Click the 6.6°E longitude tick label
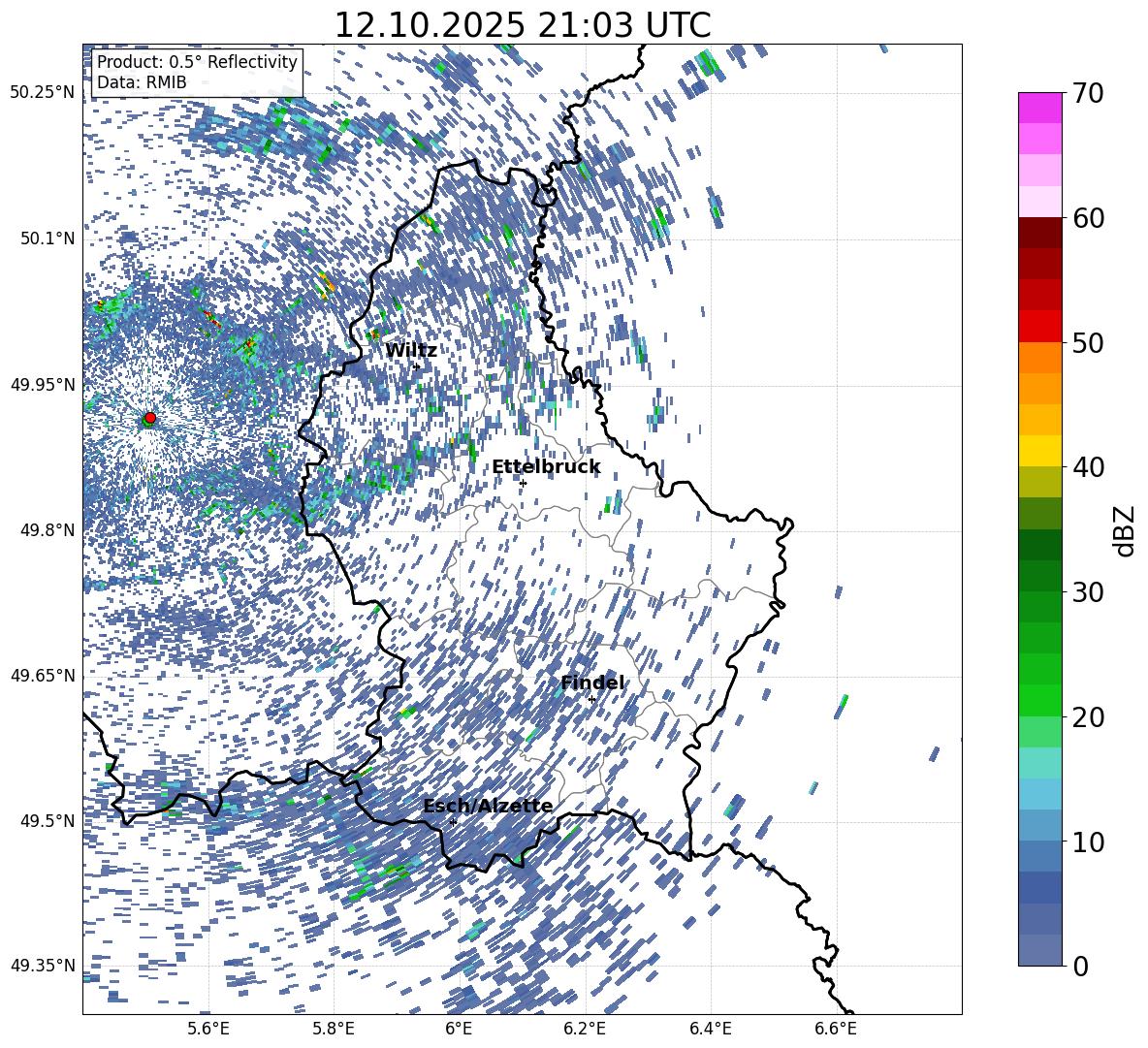1148x1048 pixels. [x=836, y=1029]
